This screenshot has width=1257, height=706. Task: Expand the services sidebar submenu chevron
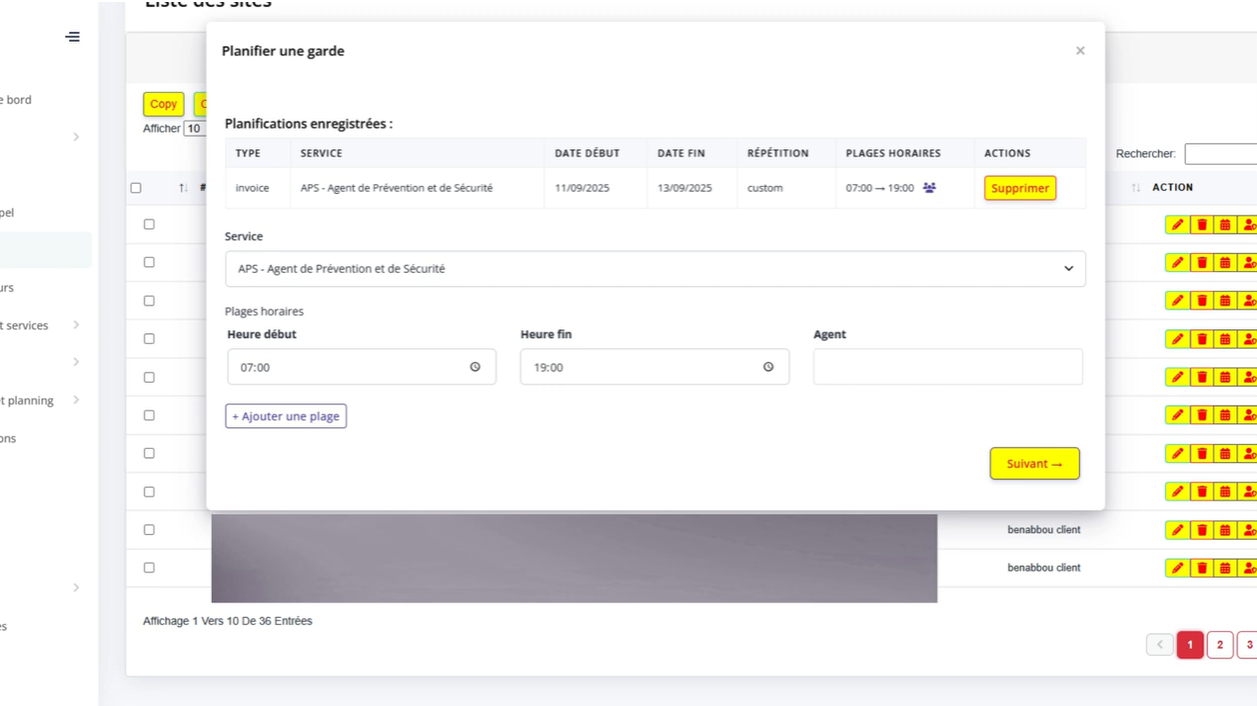pos(76,325)
